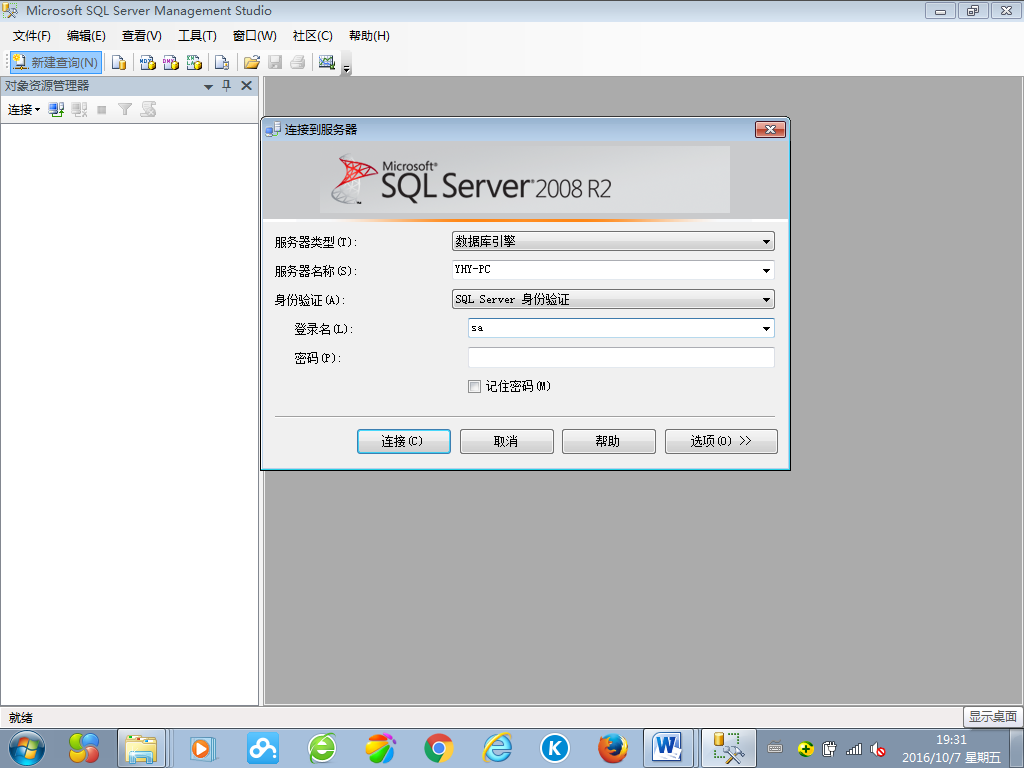This screenshot has width=1024, height=768.
Task: Click the Open File folder icon
Action: coord(251,63)
